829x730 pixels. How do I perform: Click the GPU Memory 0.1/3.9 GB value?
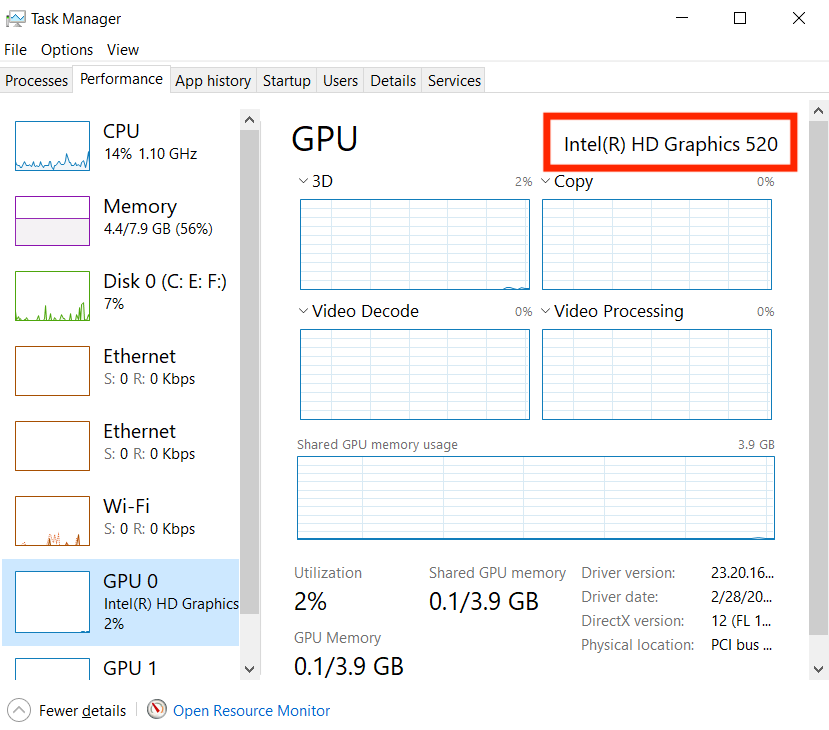point(348,666)
